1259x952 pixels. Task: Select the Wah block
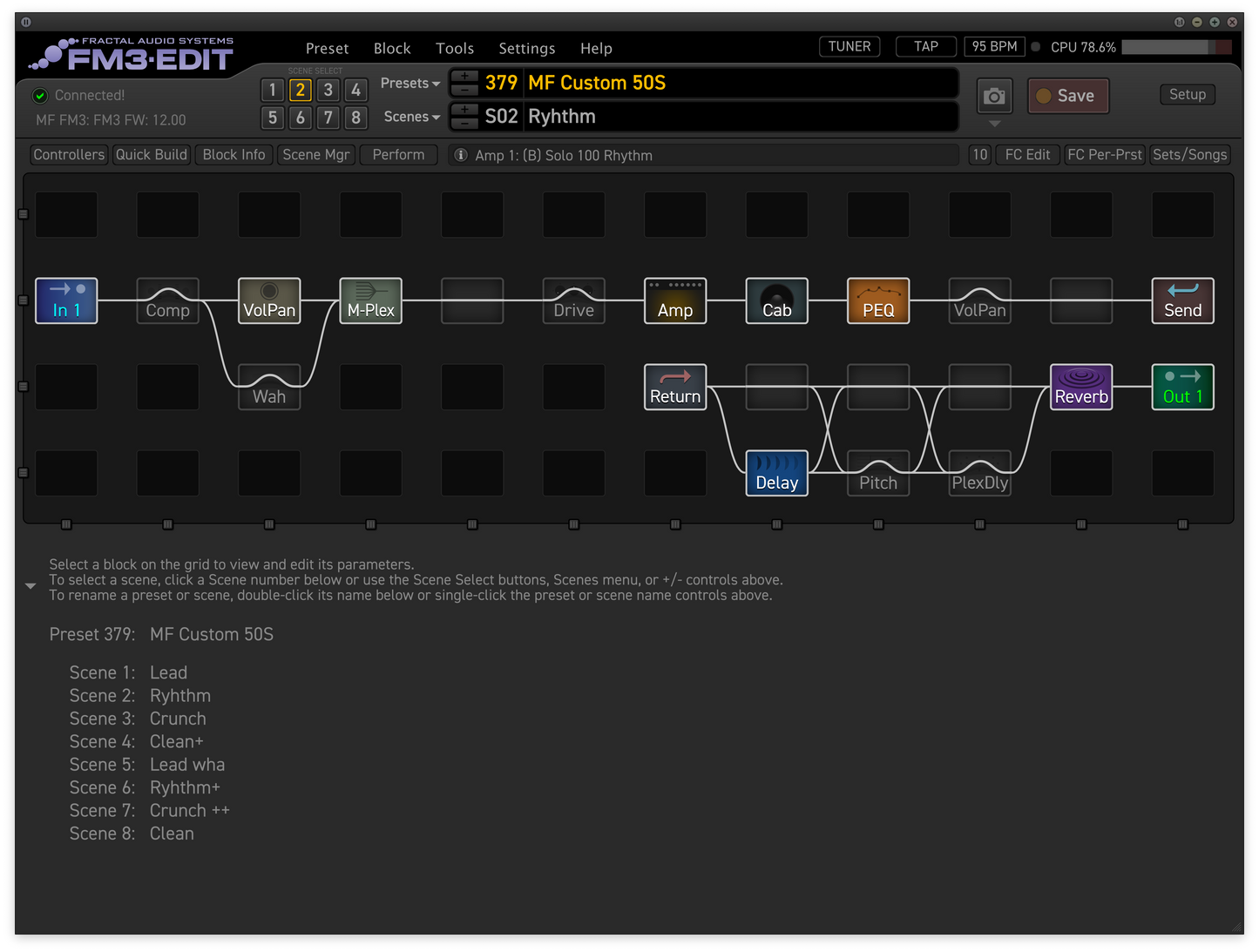tap(269, 387)
